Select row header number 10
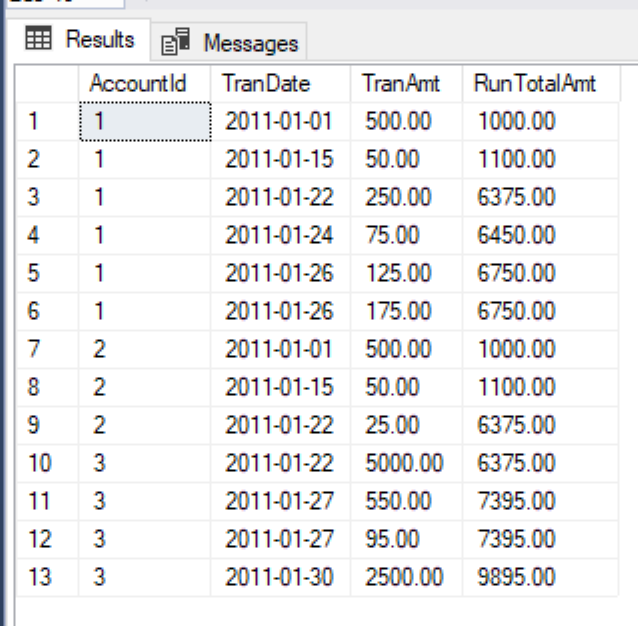Image resolution: width=638 pixels, height=626 pixels. [47, 463]
